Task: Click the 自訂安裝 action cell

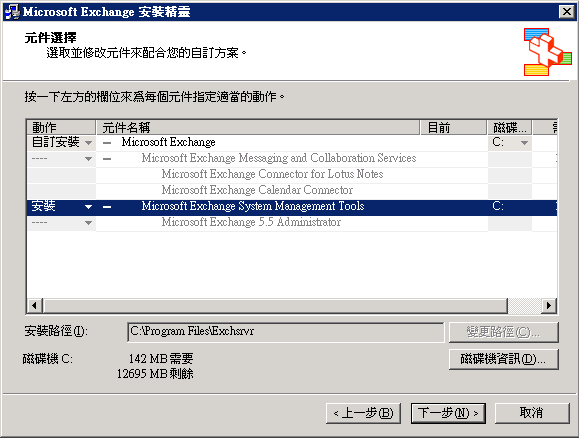Action: tap(61, 142)
